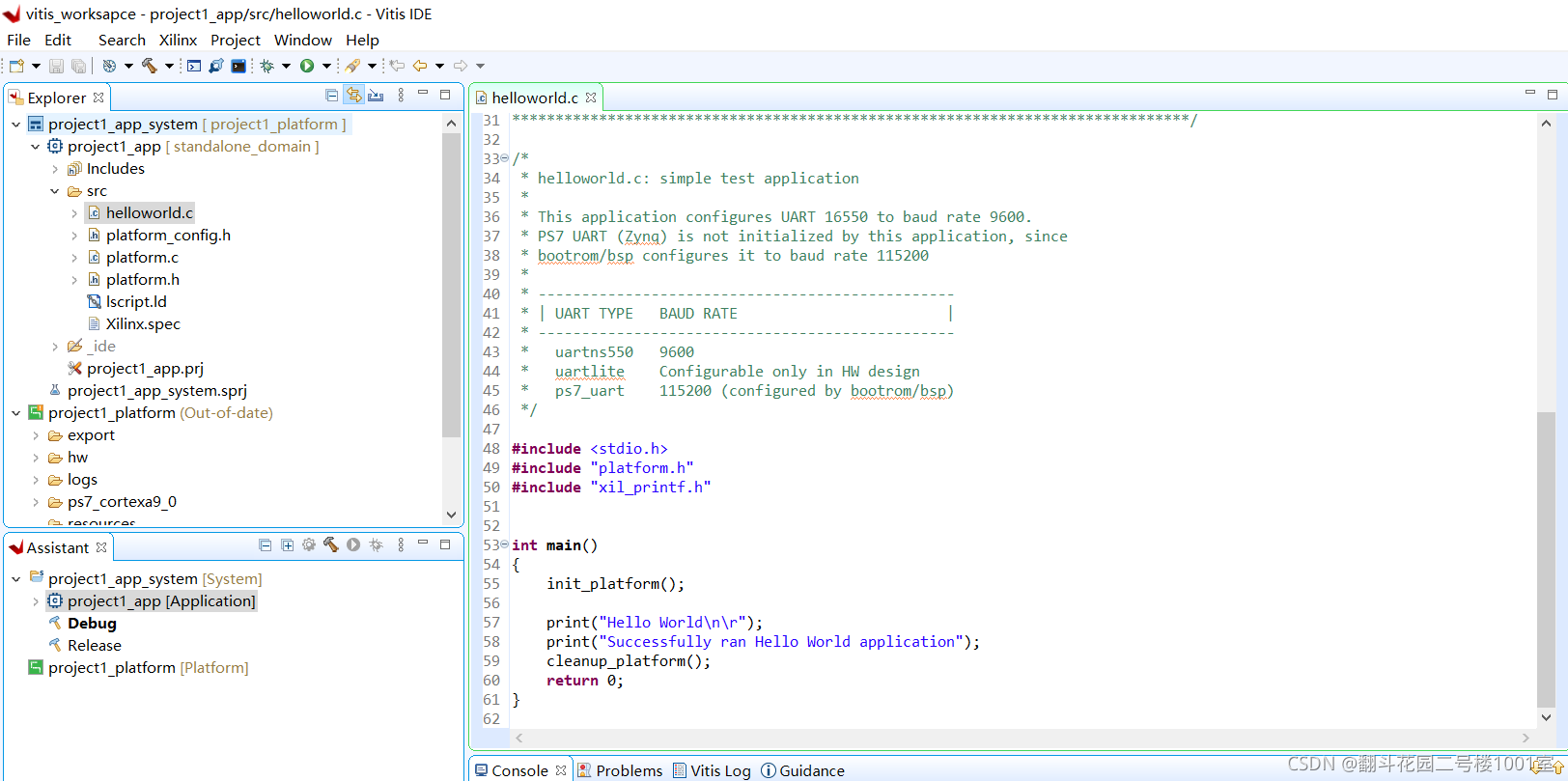Collapse the src folder

coord(55,191)
